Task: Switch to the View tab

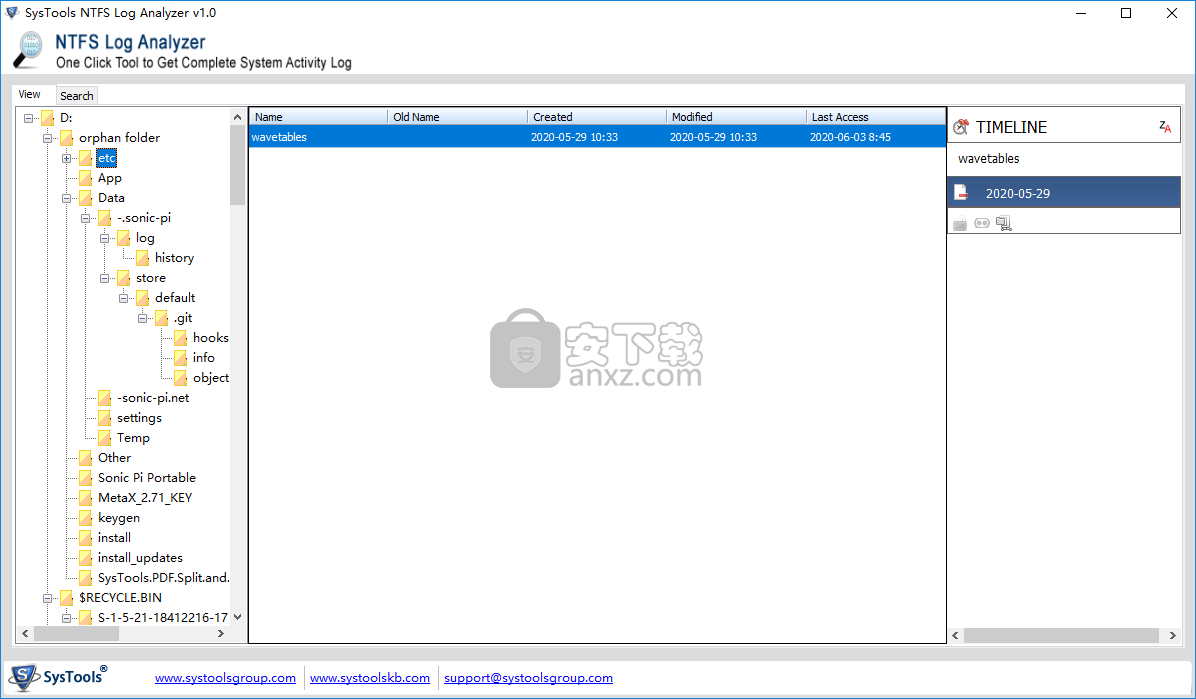Action: click(x=30, y=95)
